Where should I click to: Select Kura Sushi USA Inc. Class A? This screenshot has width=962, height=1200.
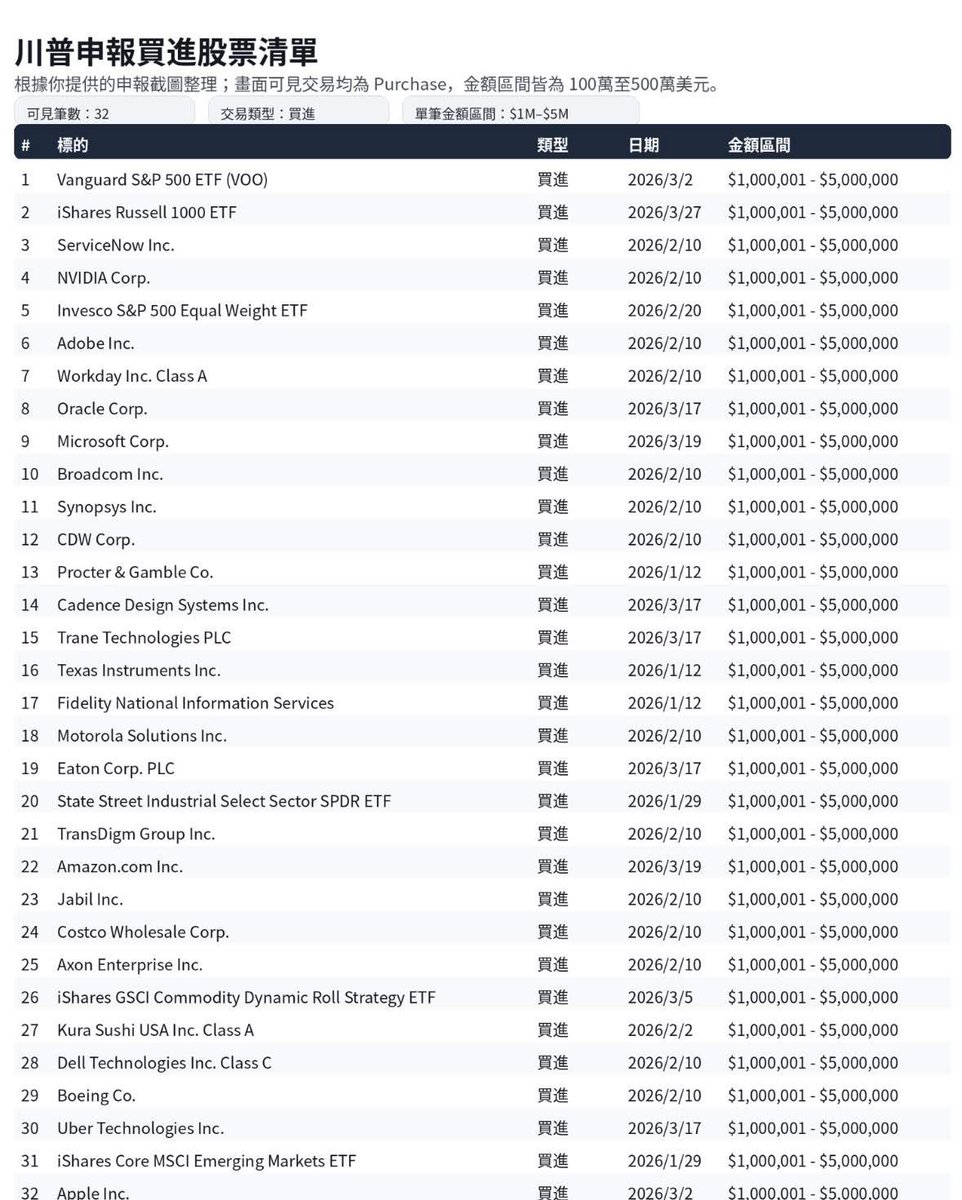pyautogui.click(x=156, y=1030)
